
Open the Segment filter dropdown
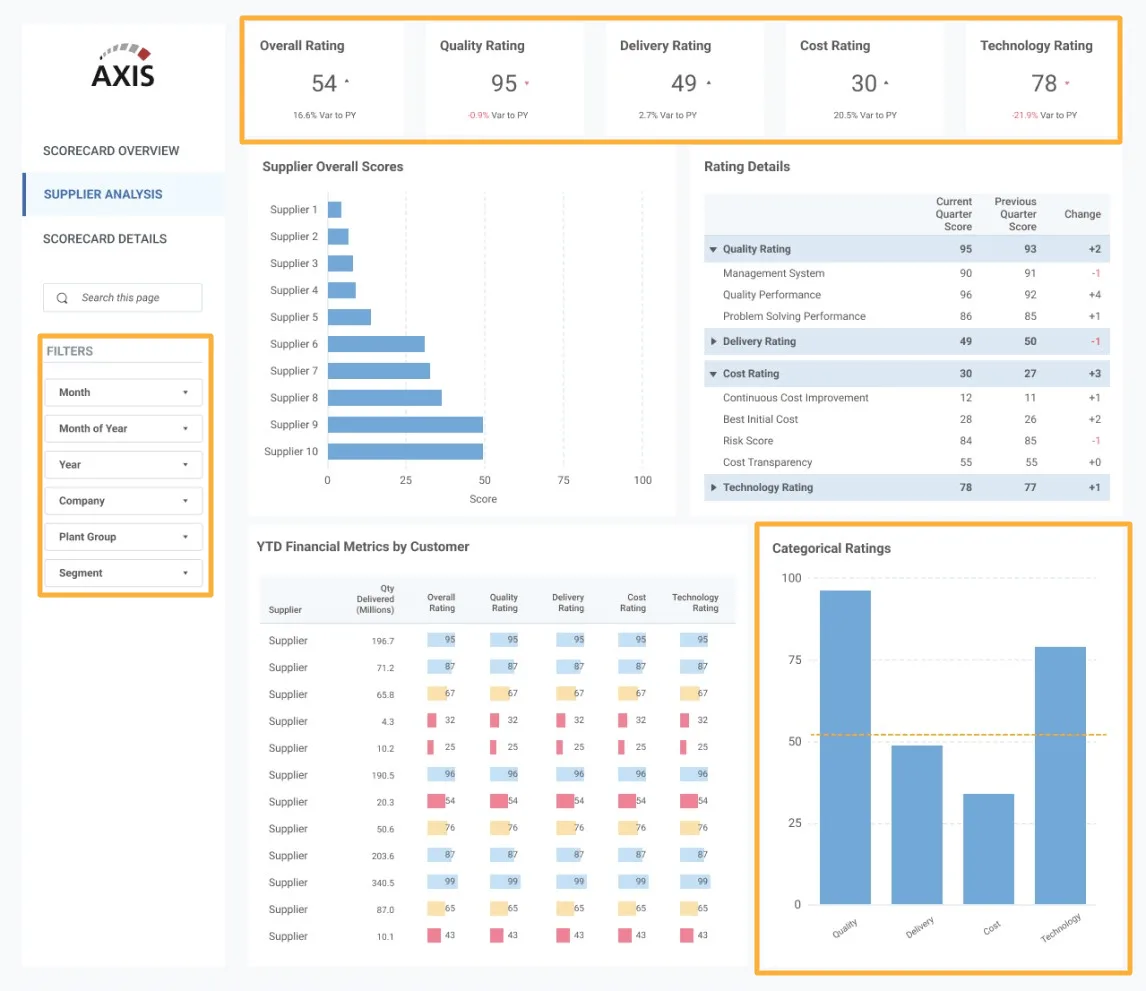123,573
